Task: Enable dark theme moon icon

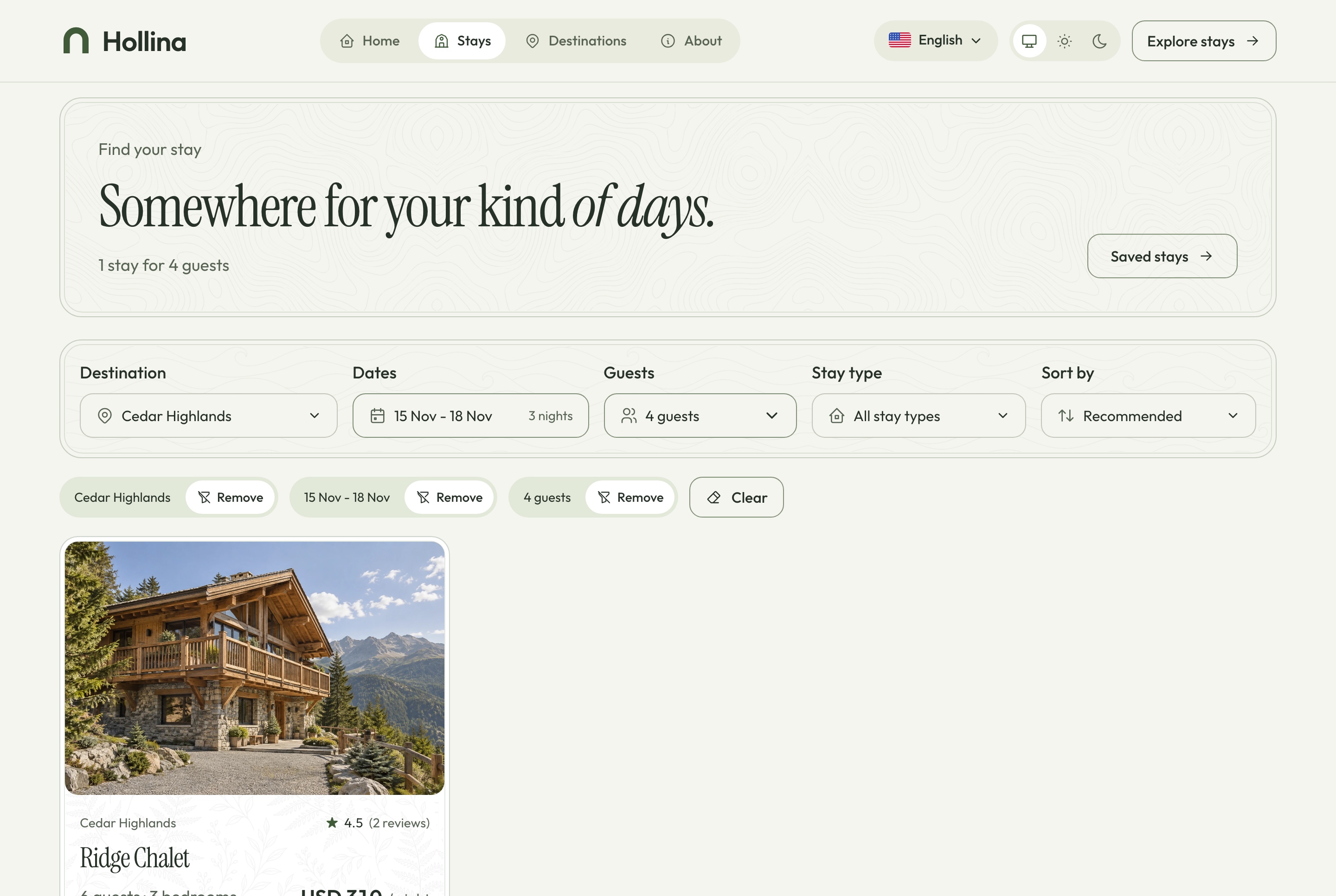Action: [x=1099, y=41]
